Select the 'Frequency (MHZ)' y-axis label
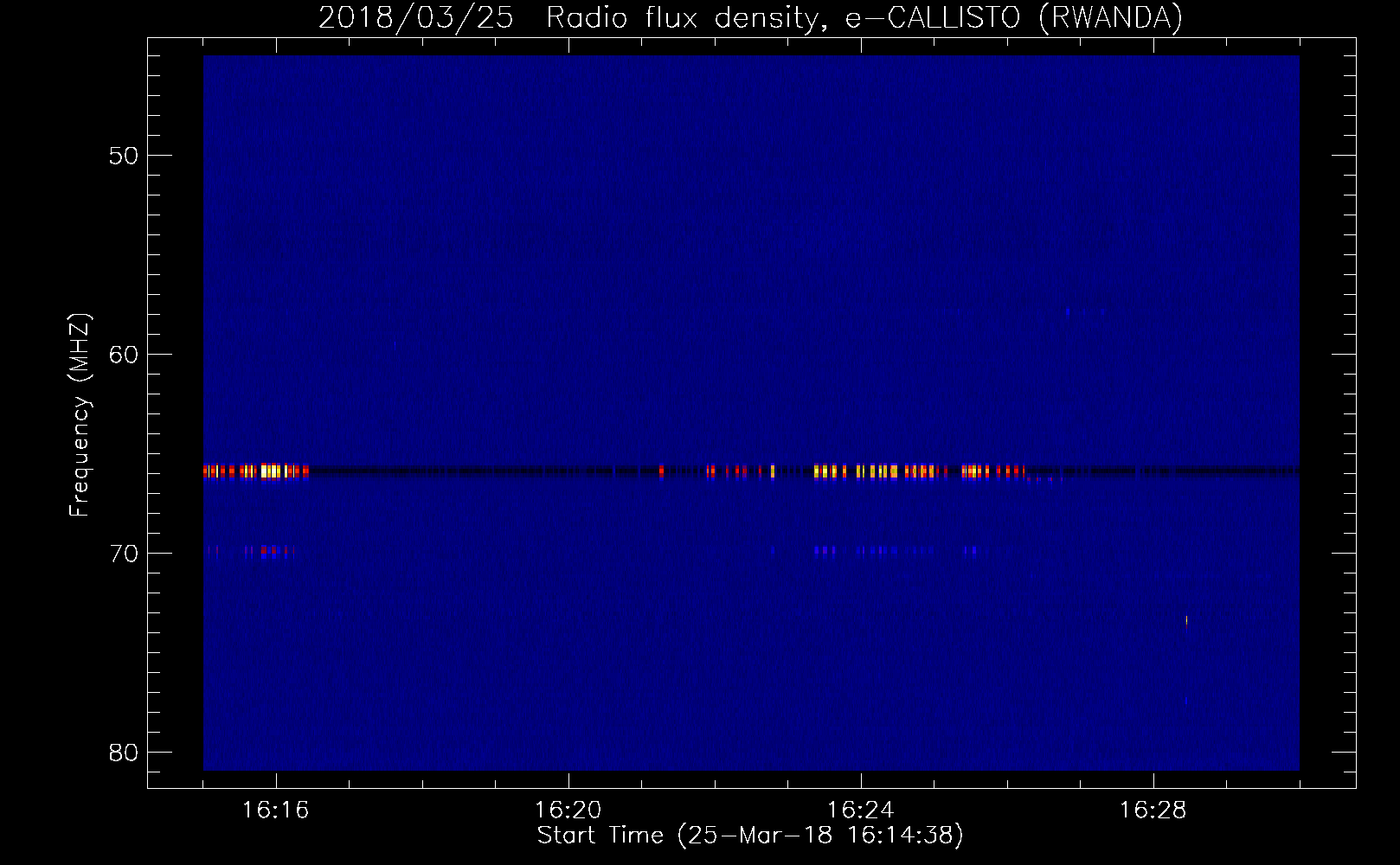 pos(79,415)
